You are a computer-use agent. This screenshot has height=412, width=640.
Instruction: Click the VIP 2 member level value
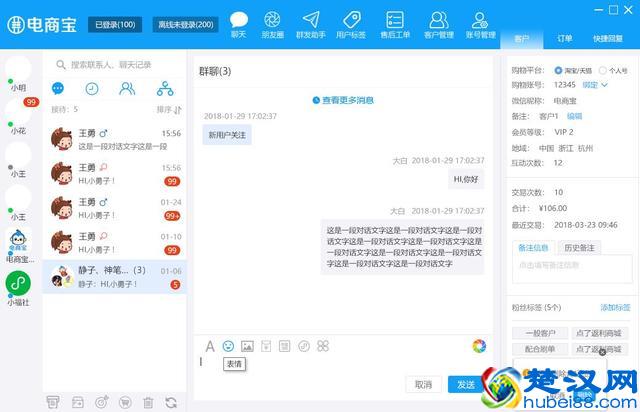coord(564,132)
